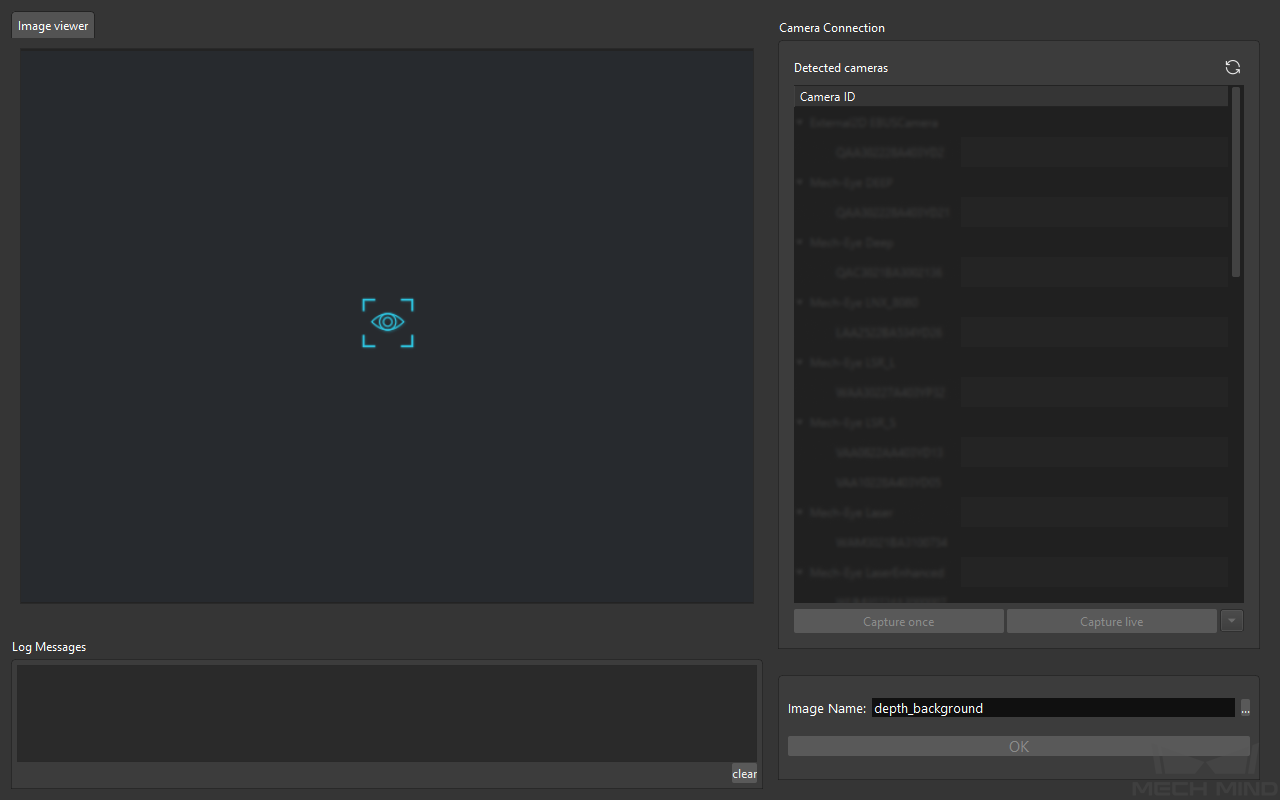Click the camera list vertical scrollbar
This screenshot has height=800, width=1280.
[1236, 182]
